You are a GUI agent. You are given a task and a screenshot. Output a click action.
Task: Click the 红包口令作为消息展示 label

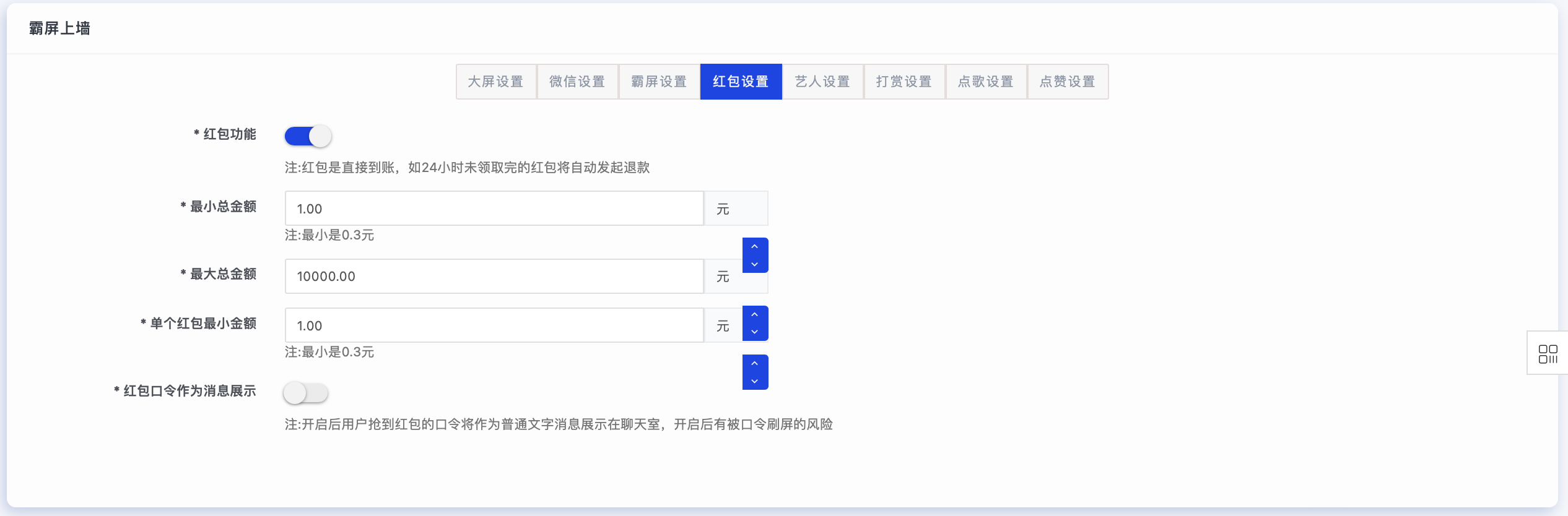point(185,391)
